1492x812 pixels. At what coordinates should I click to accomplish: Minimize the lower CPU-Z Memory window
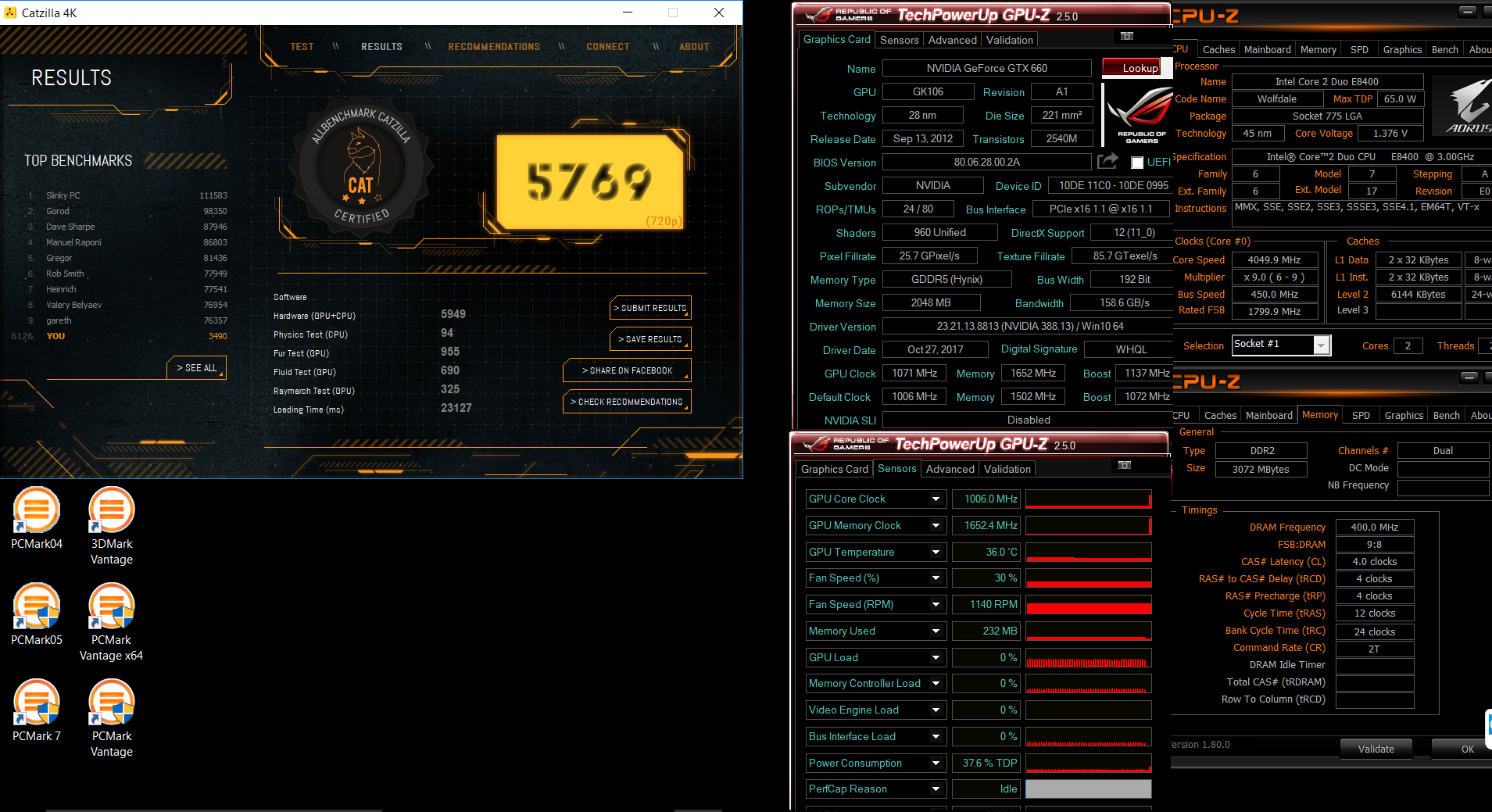pos(1469,377)
